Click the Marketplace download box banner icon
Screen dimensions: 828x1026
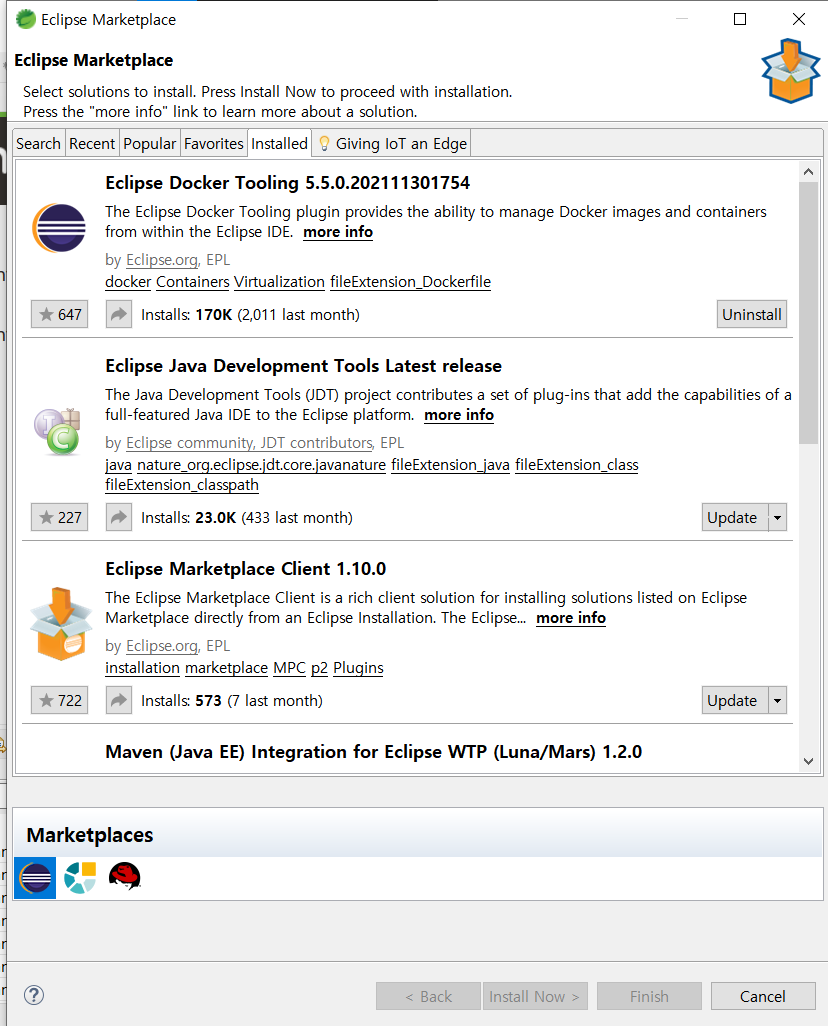click(791, 71)
